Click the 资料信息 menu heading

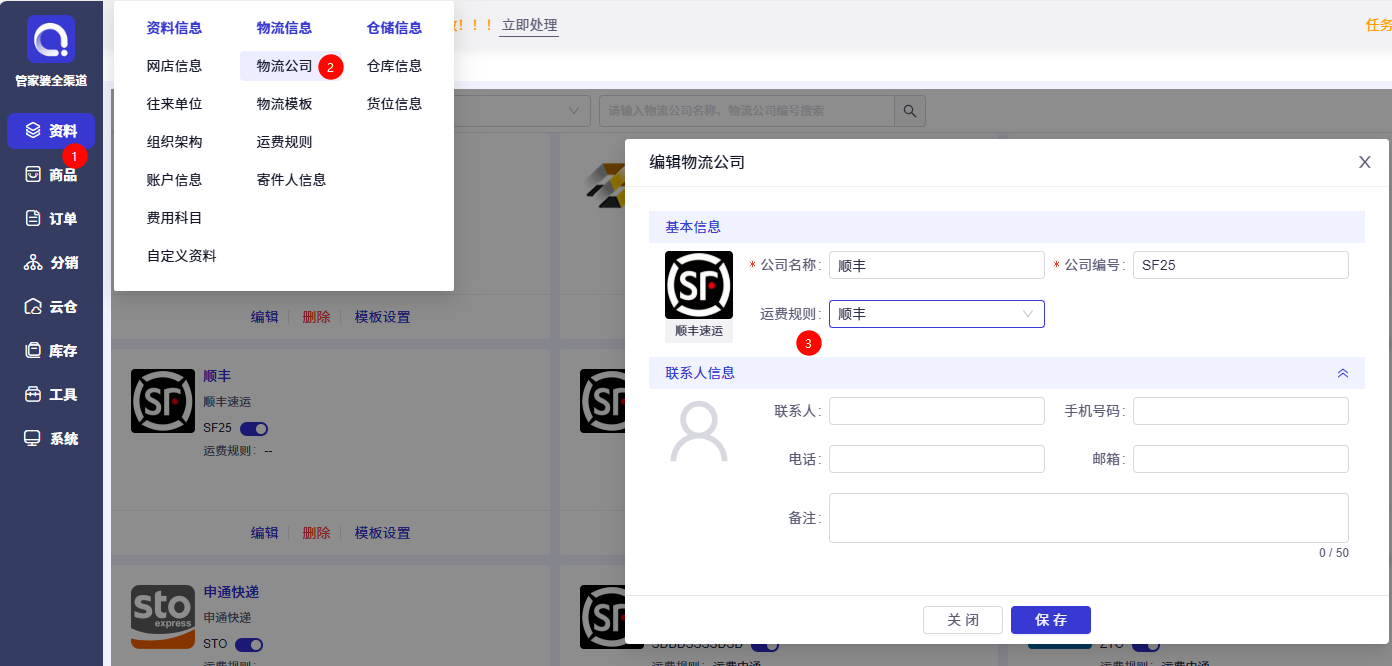174,28
